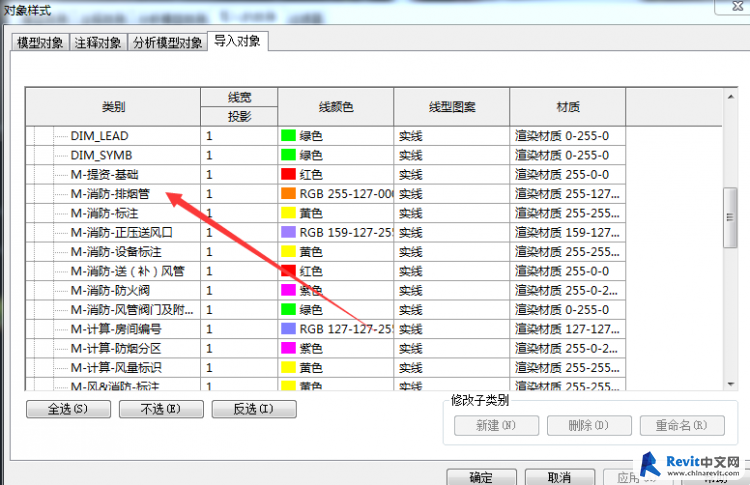Click the 类别 column header
This screenshot has height=485, width=750.
coord(113,107)
